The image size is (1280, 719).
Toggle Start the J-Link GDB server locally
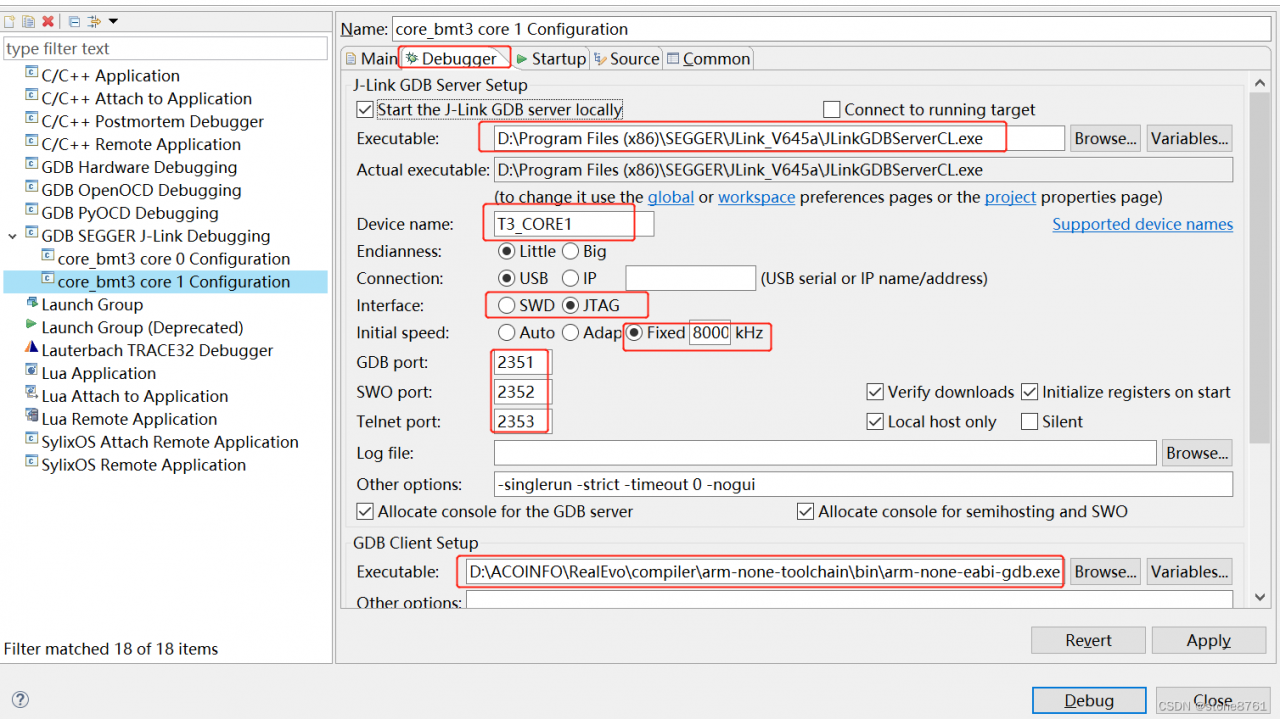point(365,109)
